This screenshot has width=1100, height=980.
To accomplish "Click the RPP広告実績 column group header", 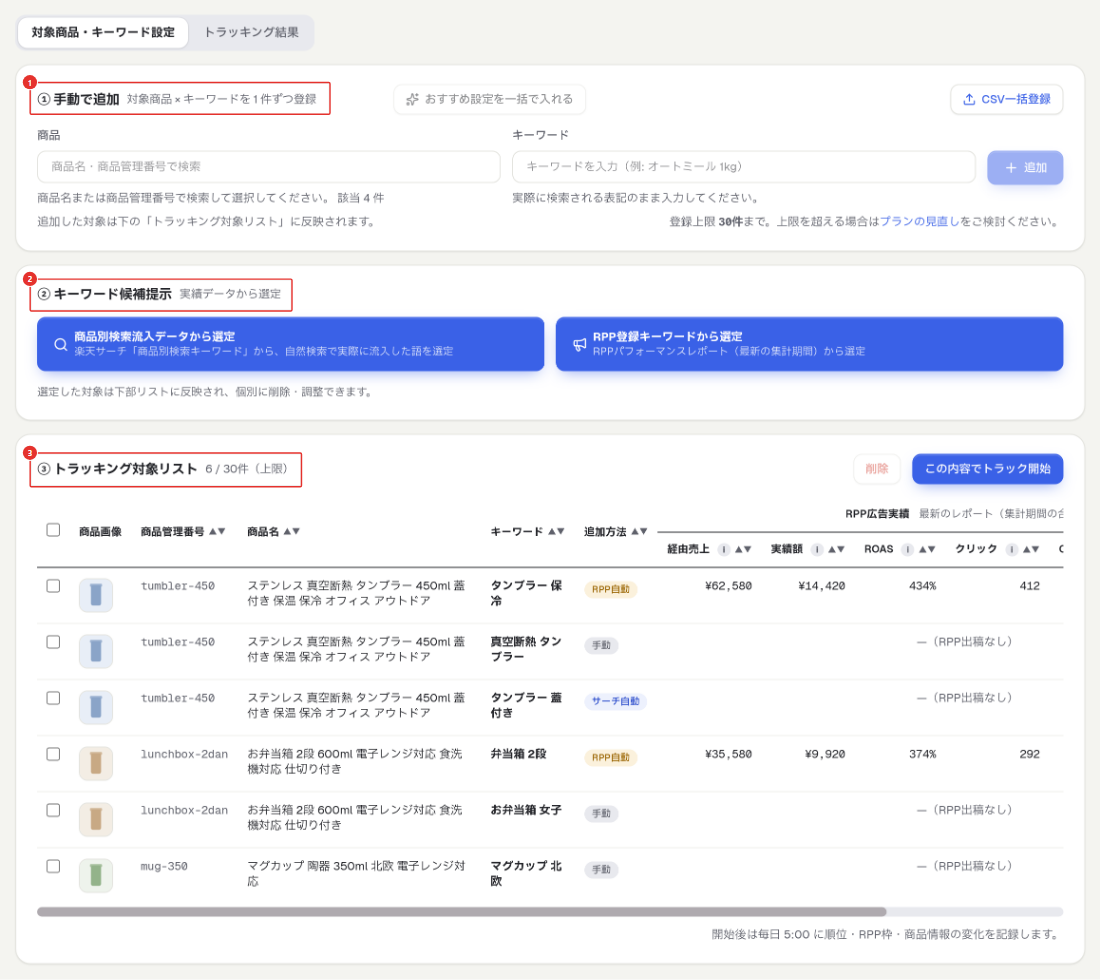I will pos(877,514).
